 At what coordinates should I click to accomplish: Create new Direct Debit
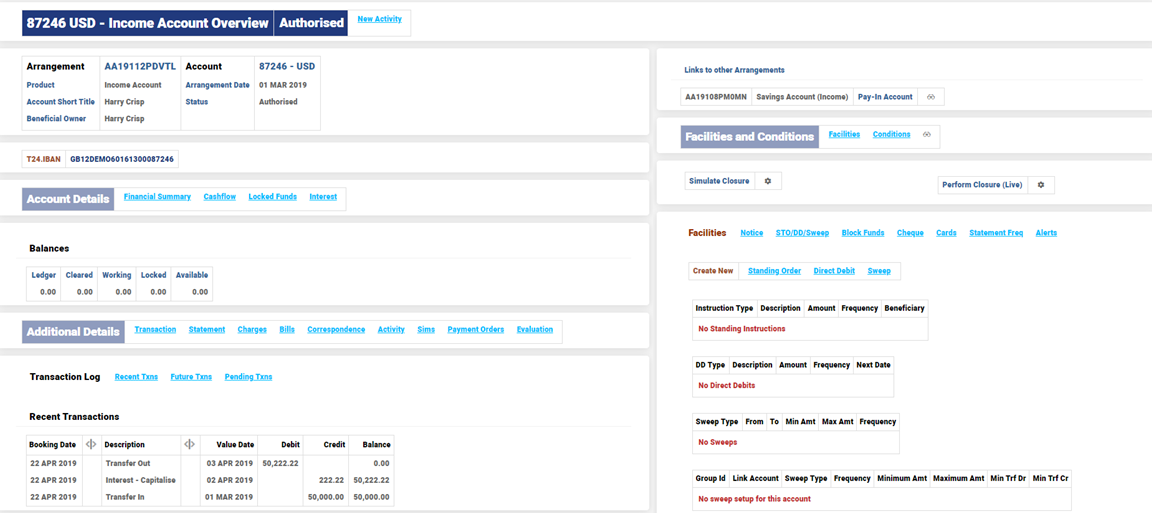click(834, 271)
